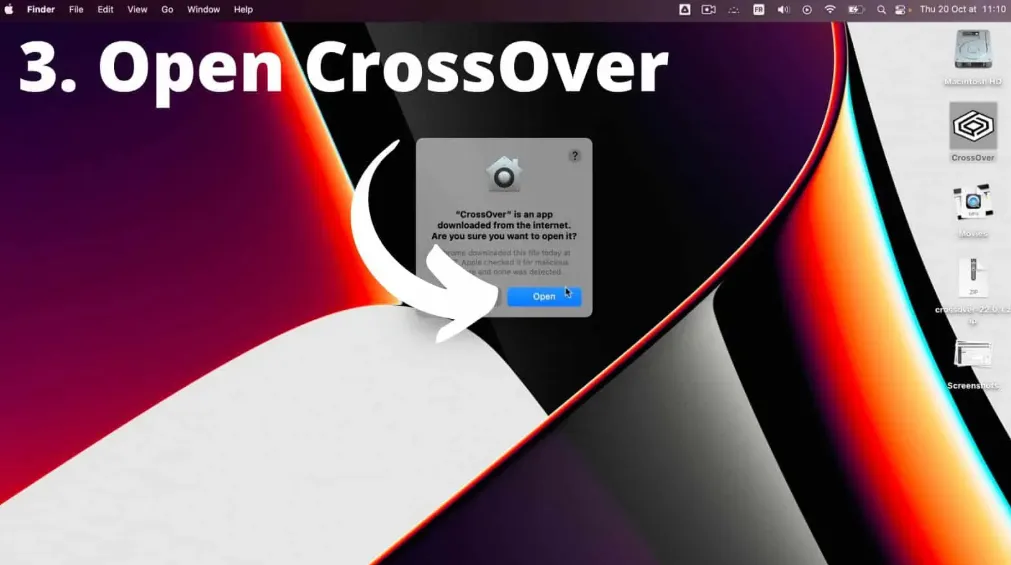Click the FR keyboard input source icon
The width and height of the screenshot is (1011, 565).
pos(759,10)
